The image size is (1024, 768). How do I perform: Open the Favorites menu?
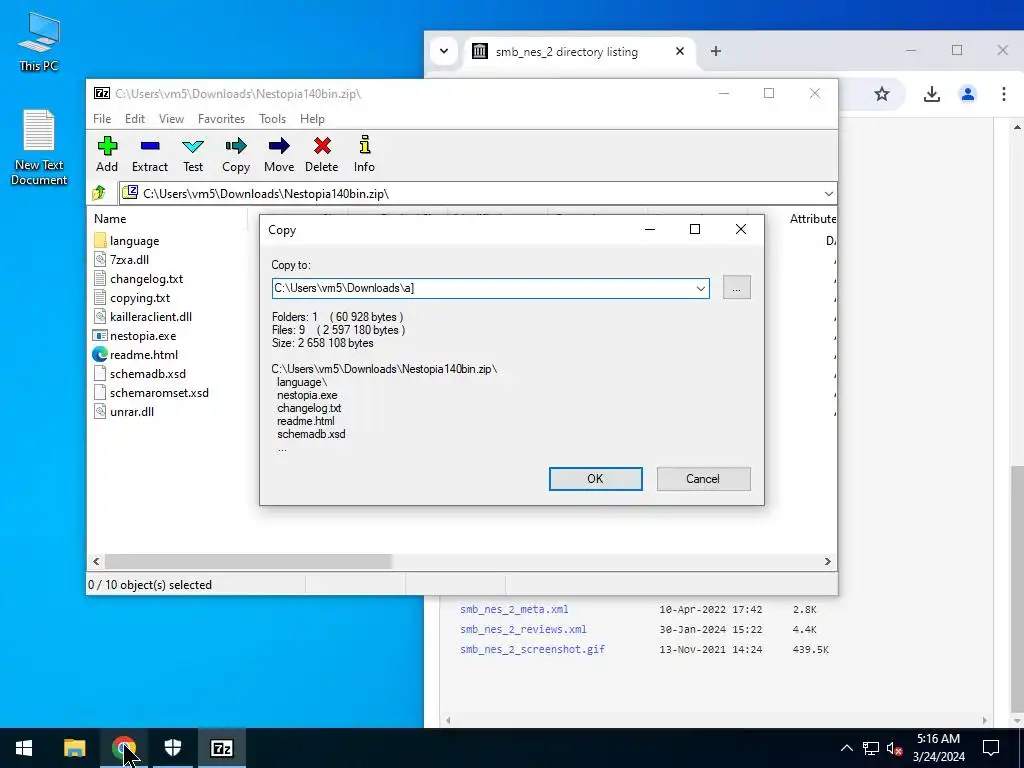tap(221, 118)
